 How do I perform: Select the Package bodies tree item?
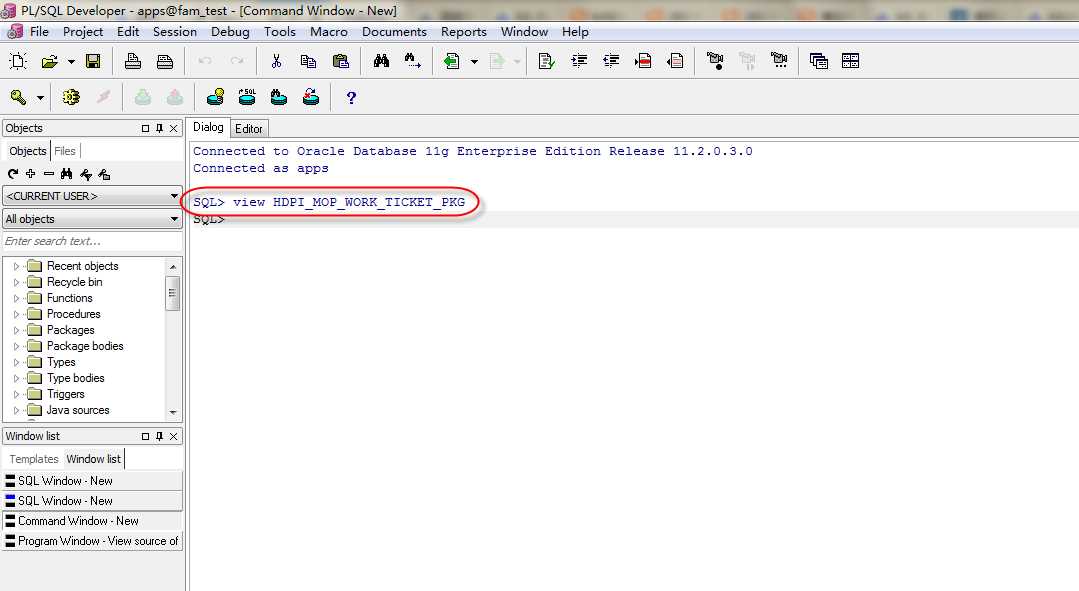pyautogui.click(x=85, y=346)
